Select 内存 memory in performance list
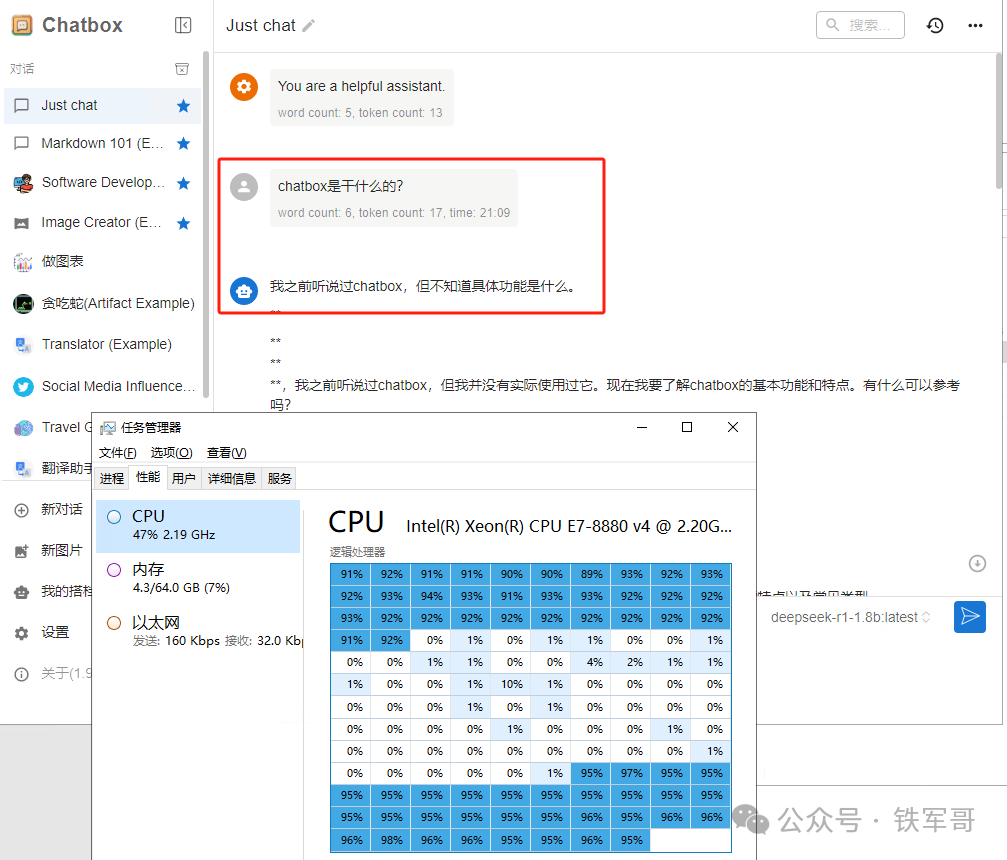 (198, 578)
